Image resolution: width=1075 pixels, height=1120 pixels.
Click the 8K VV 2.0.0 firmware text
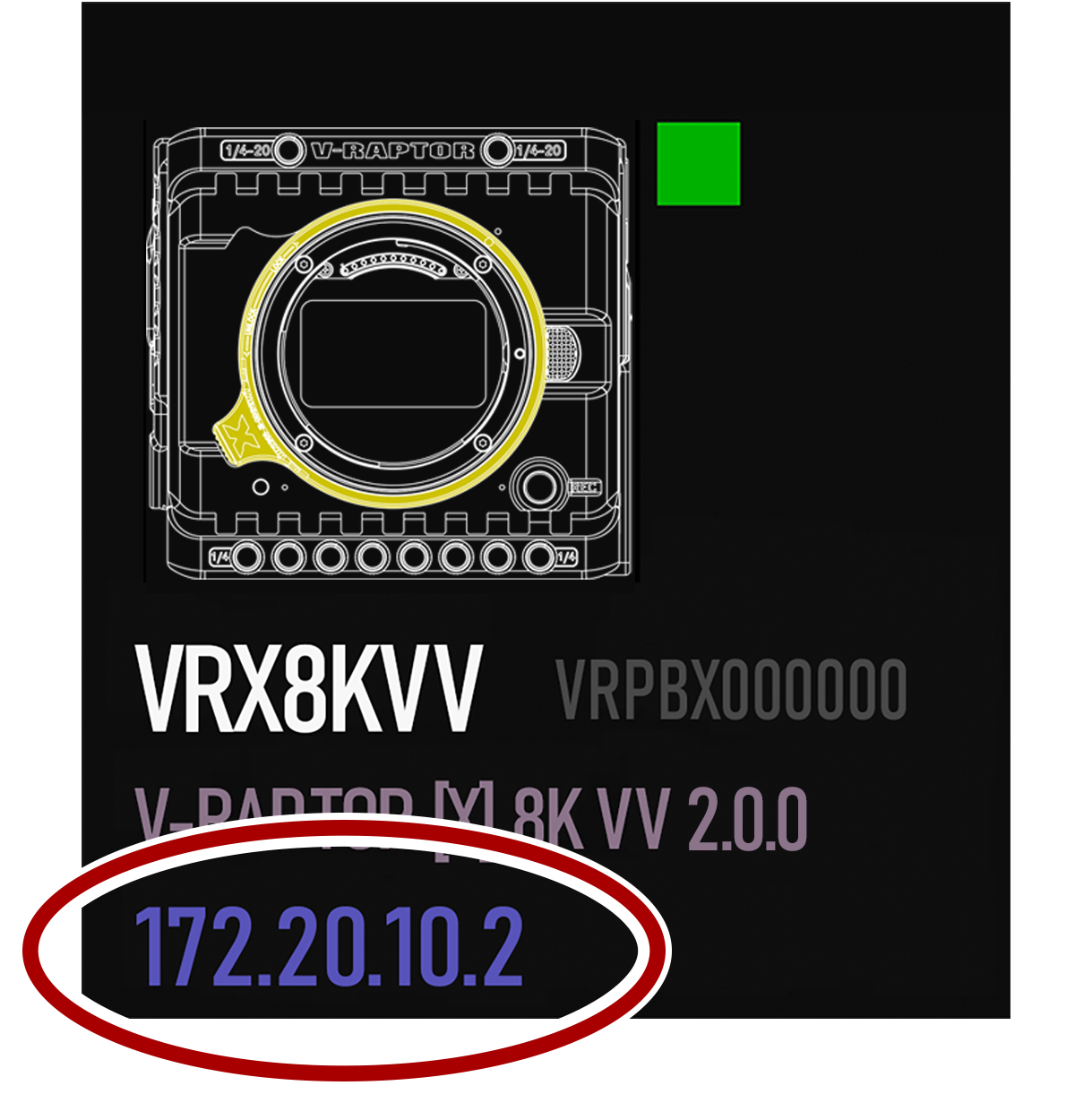[x=661, y=820]
